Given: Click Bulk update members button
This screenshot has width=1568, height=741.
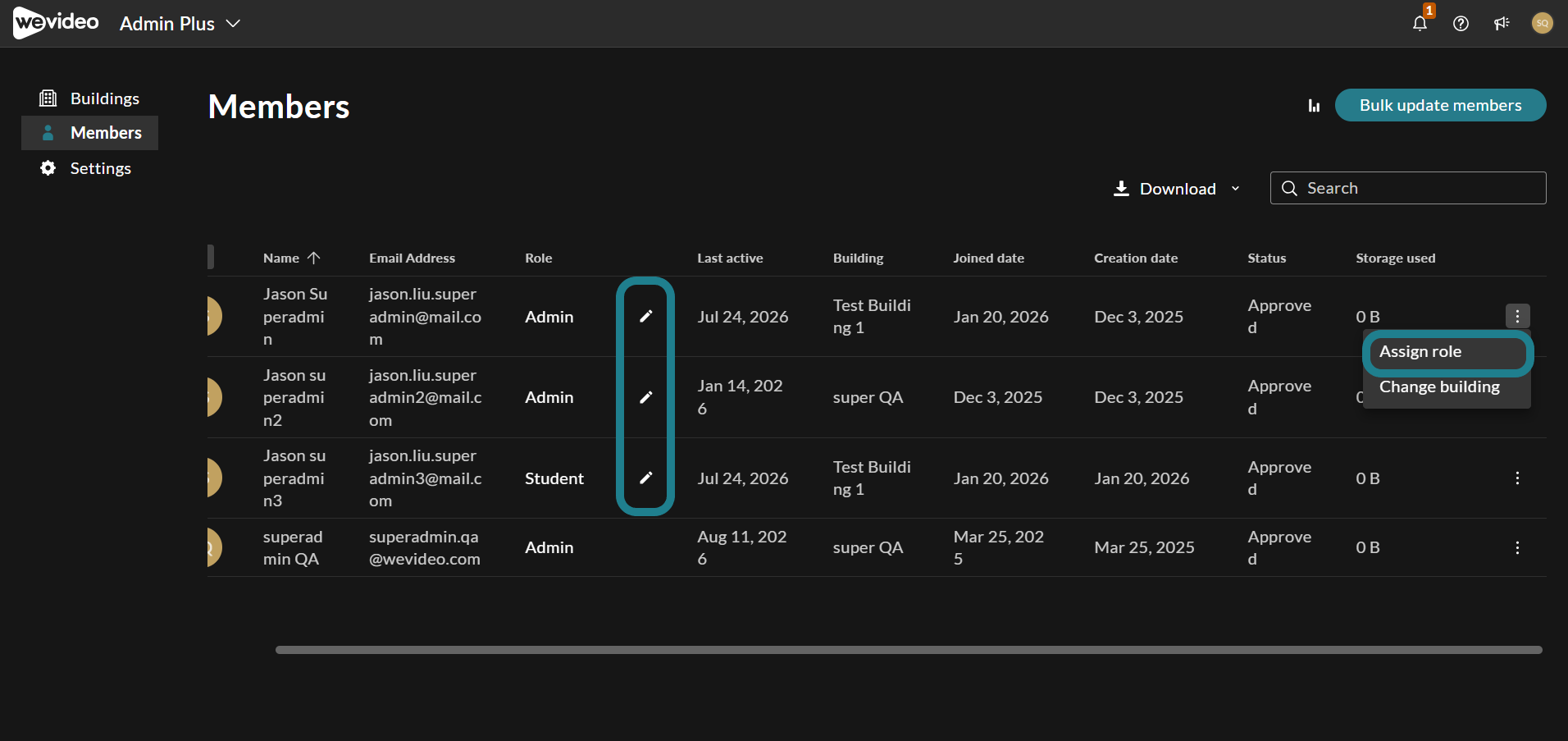Looking at the screenshot, I should click(x=1440, y=105).
